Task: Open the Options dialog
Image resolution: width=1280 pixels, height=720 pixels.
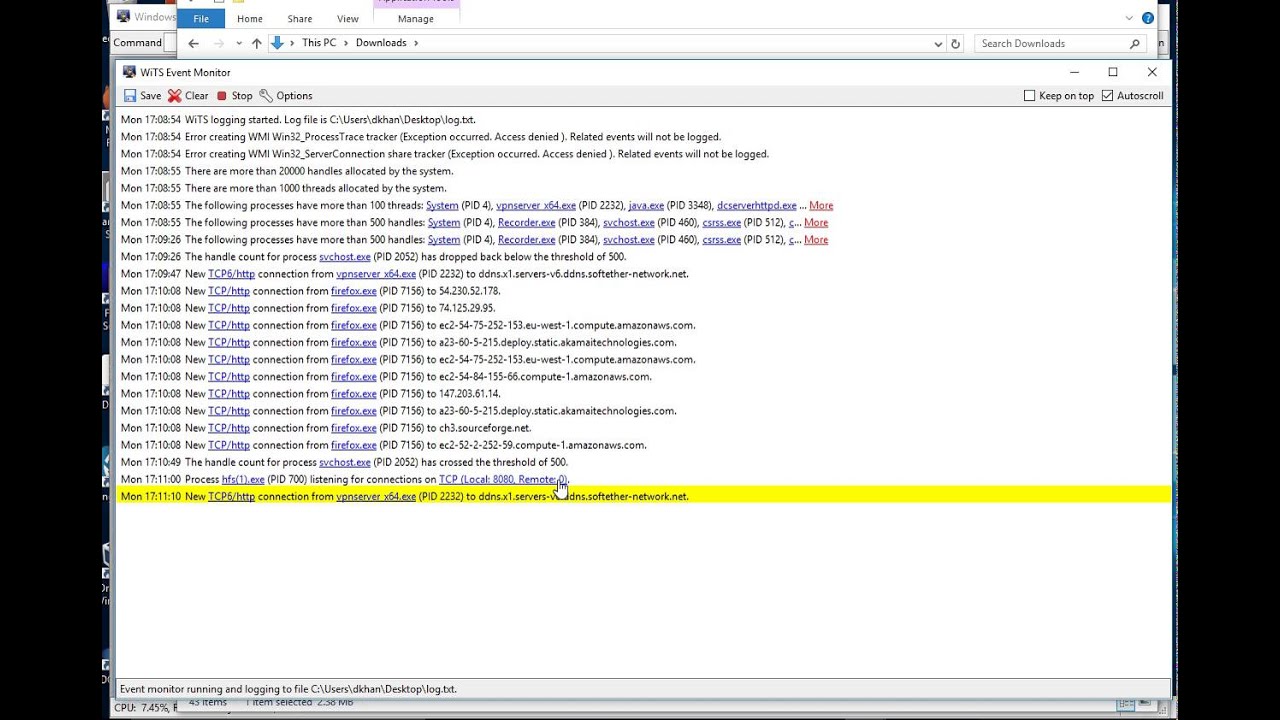Action: tap(286, 96)
